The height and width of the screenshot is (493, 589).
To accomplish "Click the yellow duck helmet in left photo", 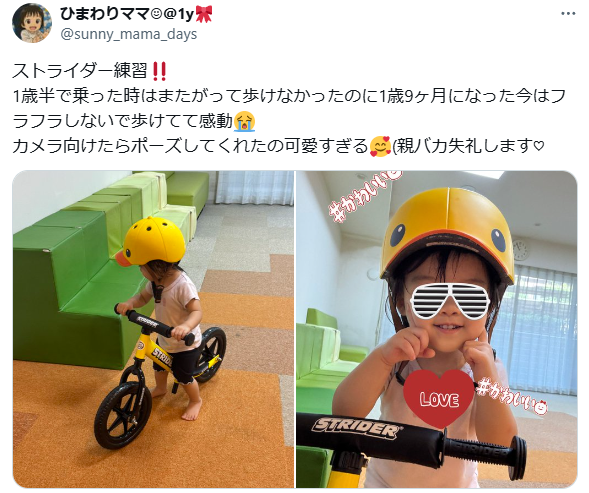I will 151,241.
